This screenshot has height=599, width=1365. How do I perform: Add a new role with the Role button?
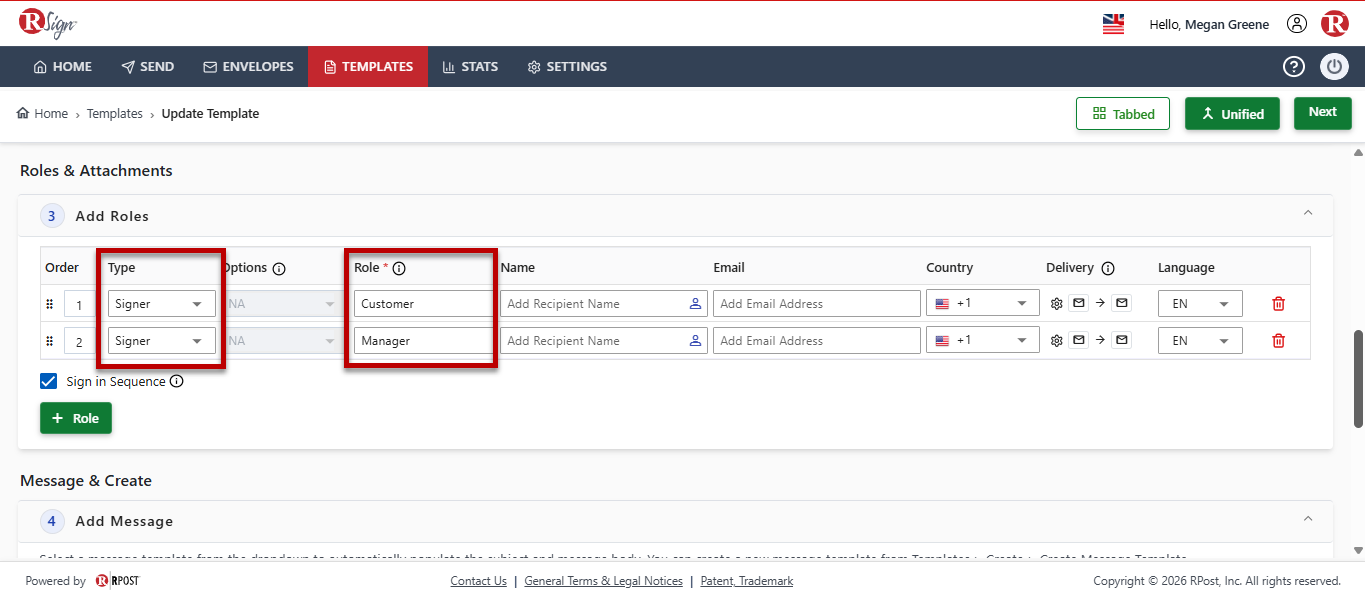[x=76, y=418]
